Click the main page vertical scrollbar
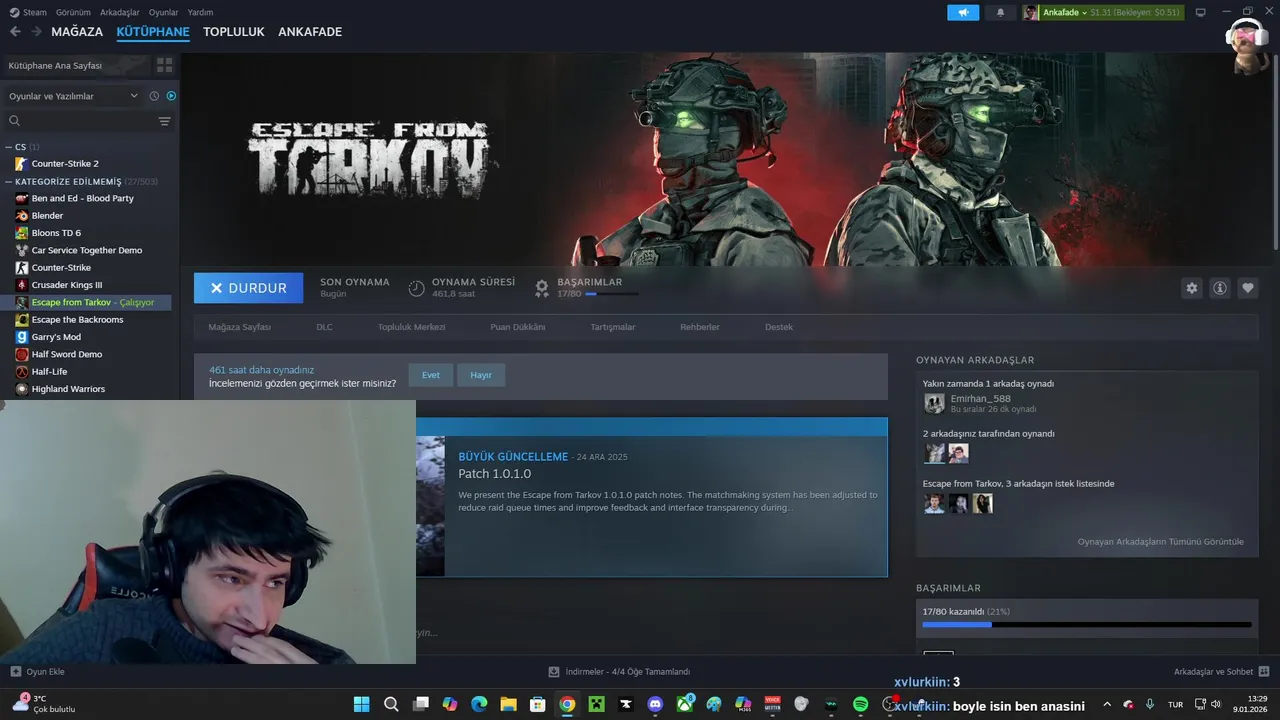Screen dimensions: 1280x720 point(1275,150)
